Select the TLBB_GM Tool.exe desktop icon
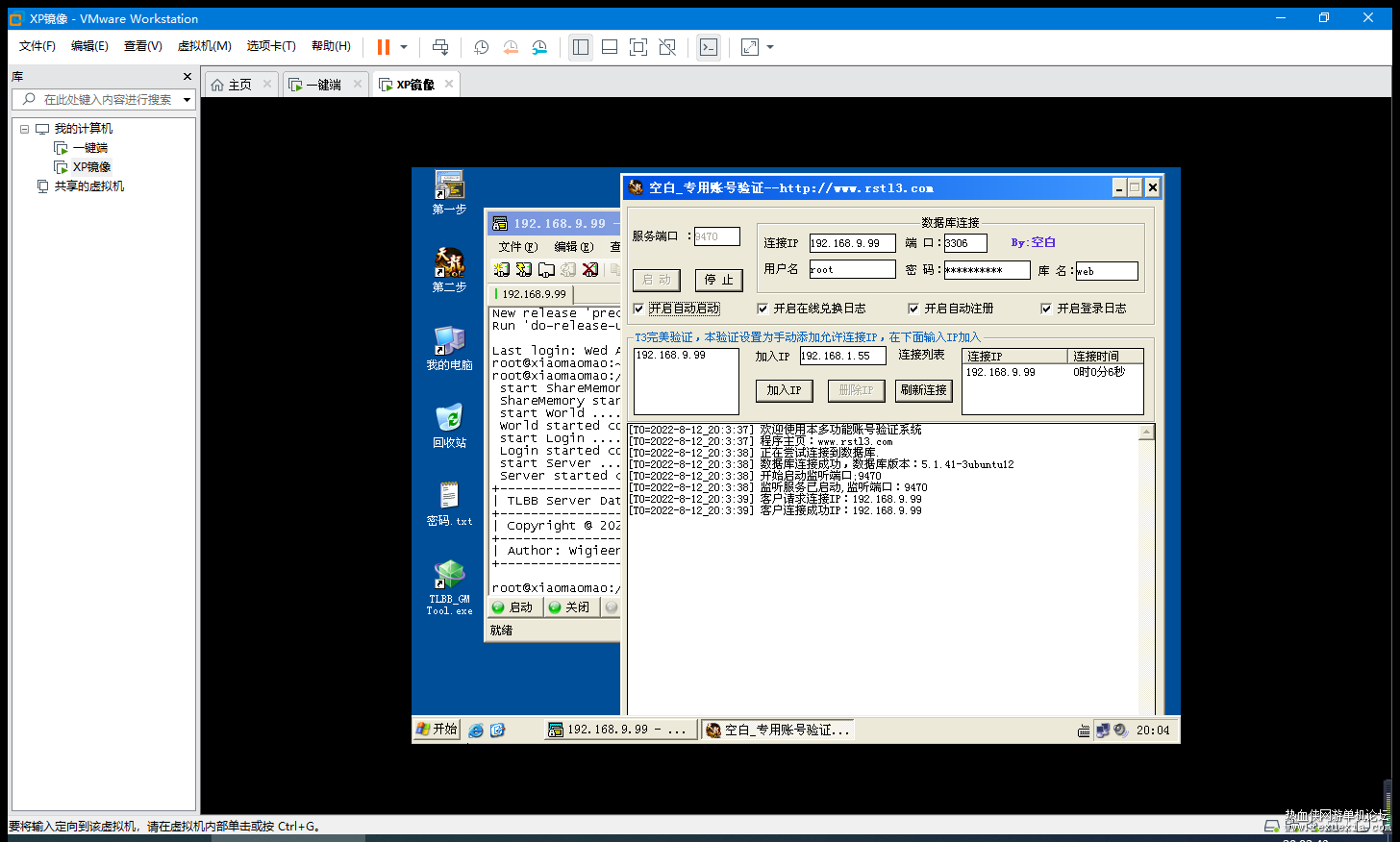This screenshot has height=842, width=1400. [x=449, y=587]
